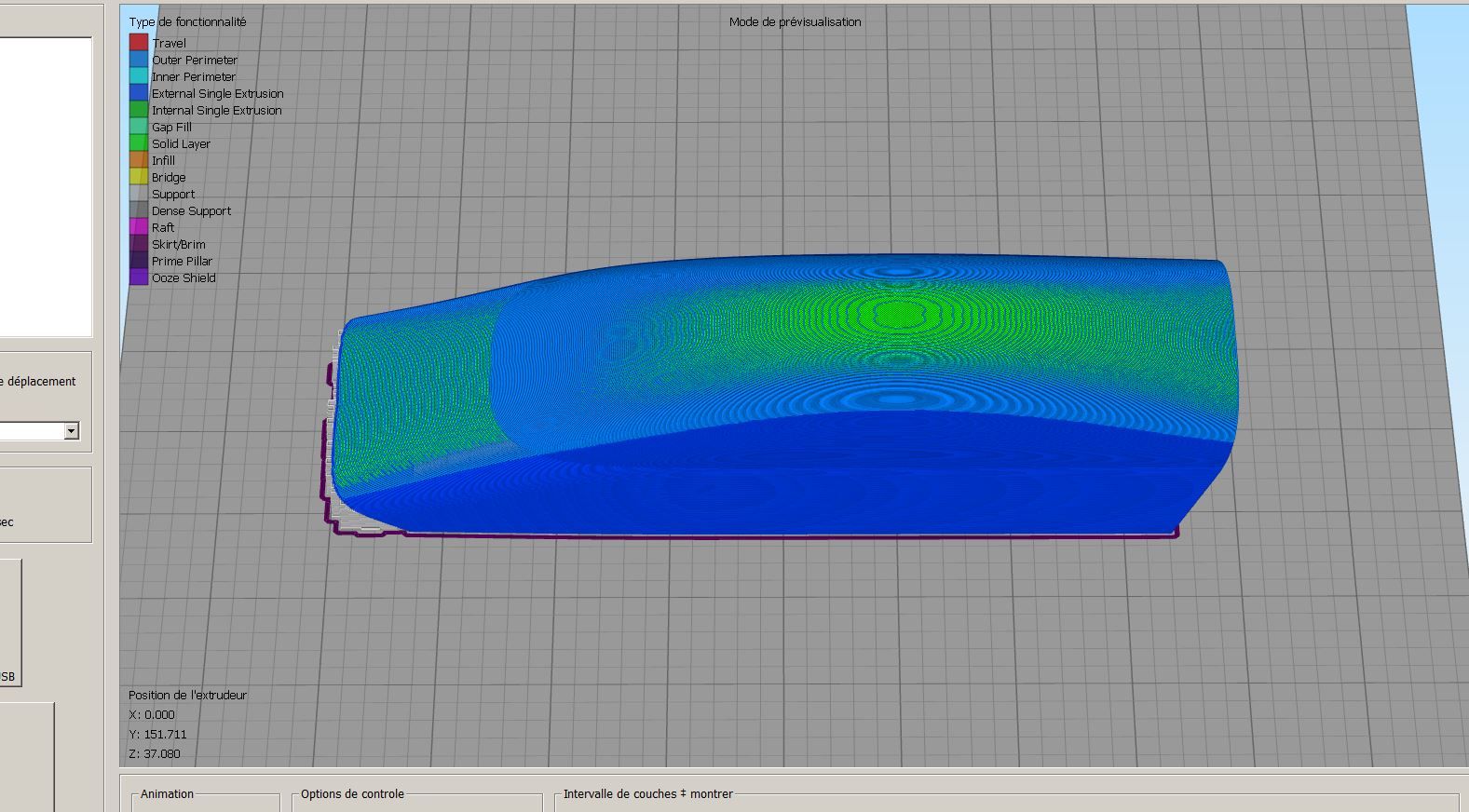This screenshot has width=1469, height=812.
Task: Select the Support legend swatch
Action: pyautogui.click(x=139, y=193)
